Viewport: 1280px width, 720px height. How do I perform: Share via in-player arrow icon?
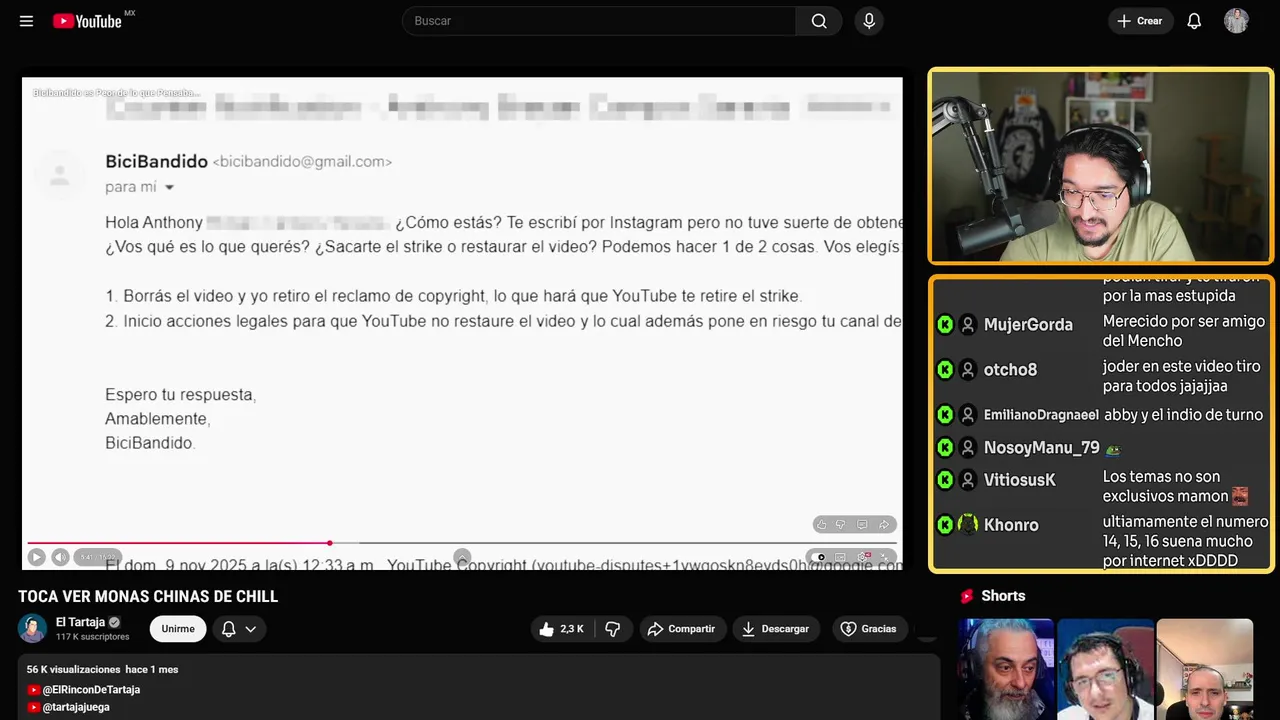point(884,525)
